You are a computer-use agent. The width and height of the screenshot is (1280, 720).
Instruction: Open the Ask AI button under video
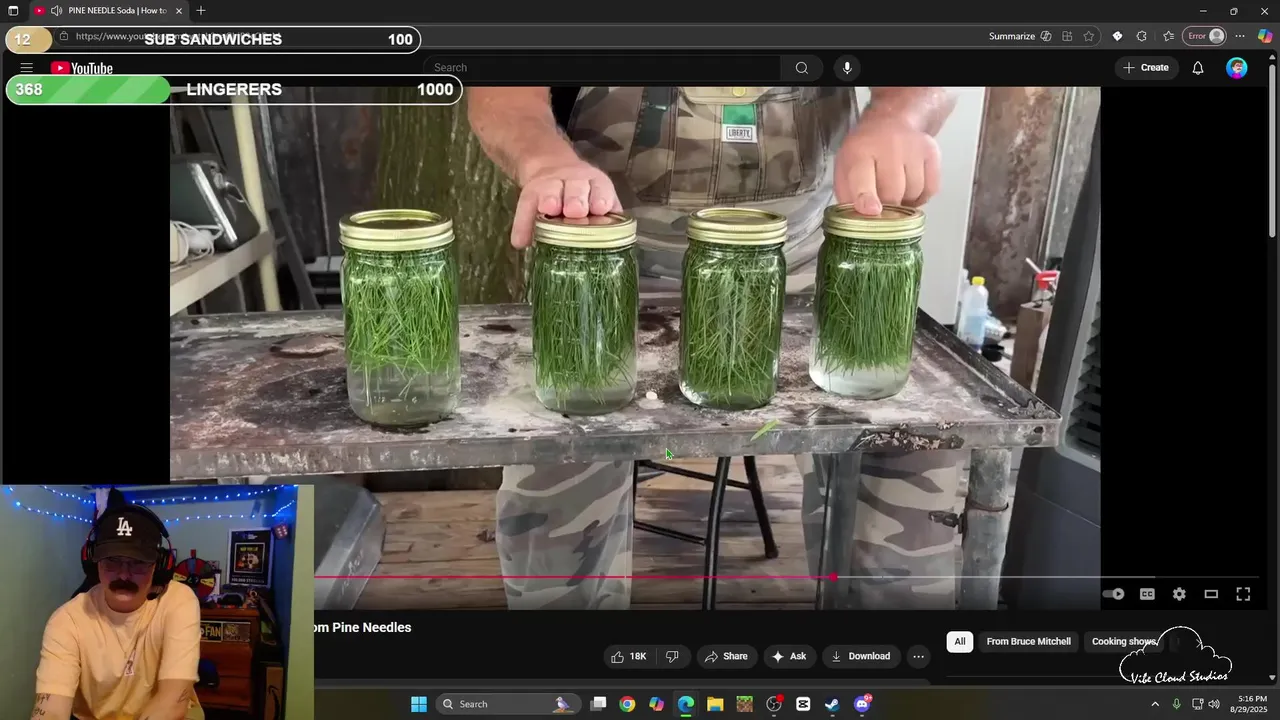(788, 656)
